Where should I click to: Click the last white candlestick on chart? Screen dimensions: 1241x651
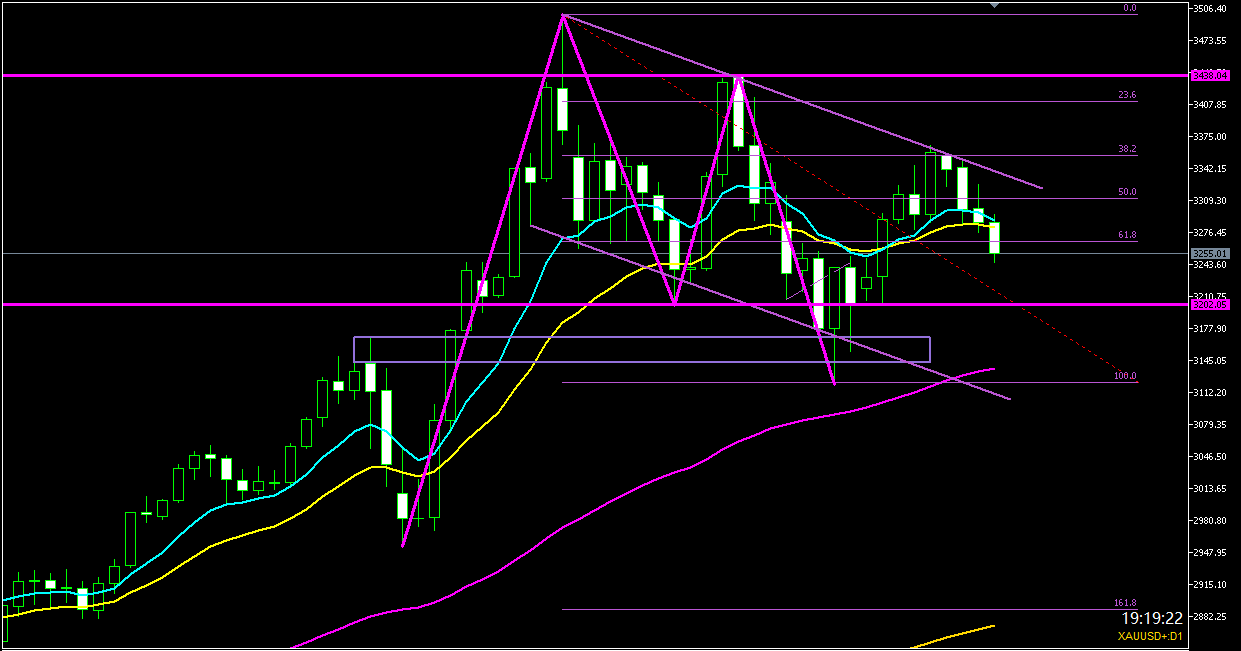995,239
